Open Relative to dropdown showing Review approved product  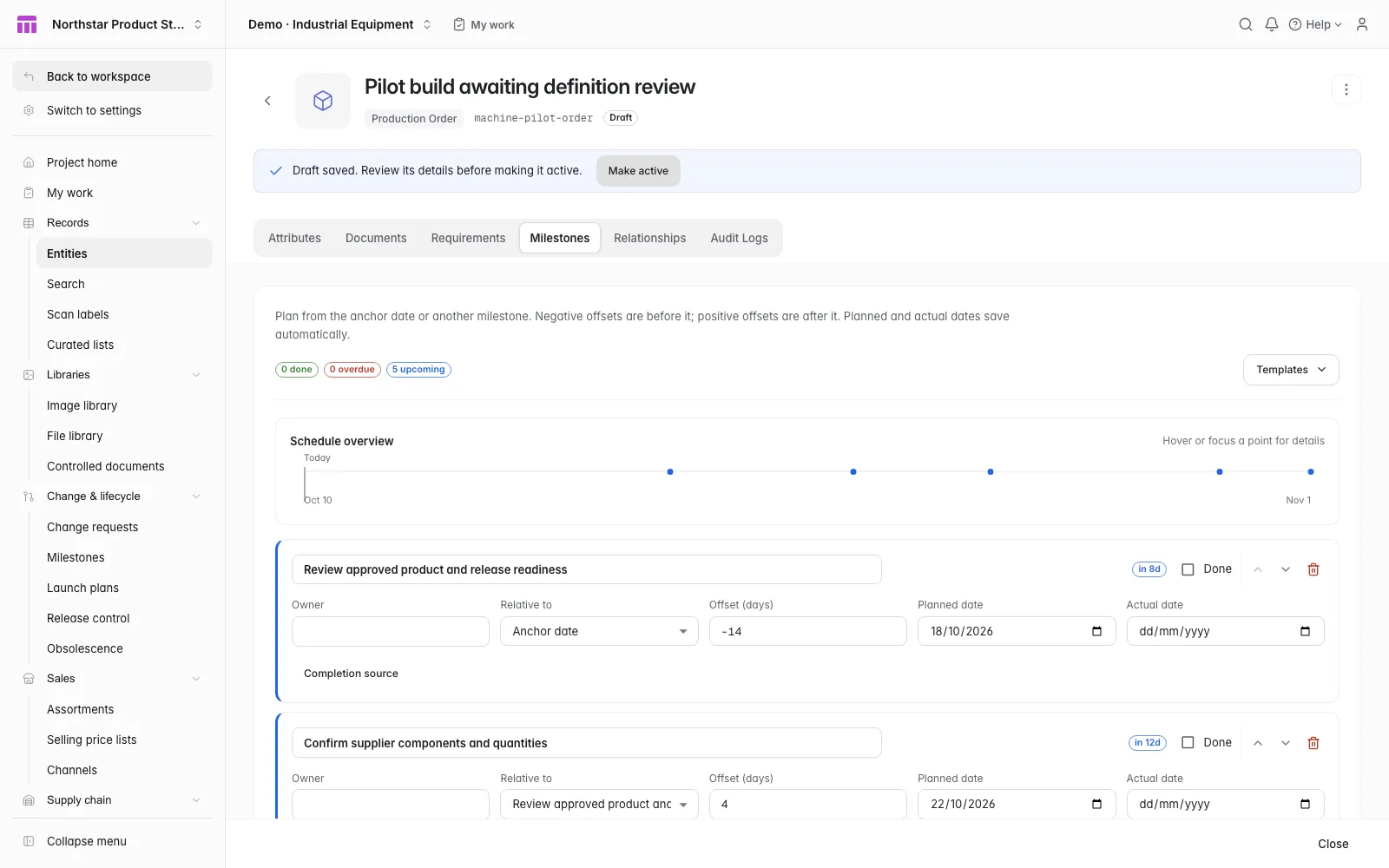(599, 804)
